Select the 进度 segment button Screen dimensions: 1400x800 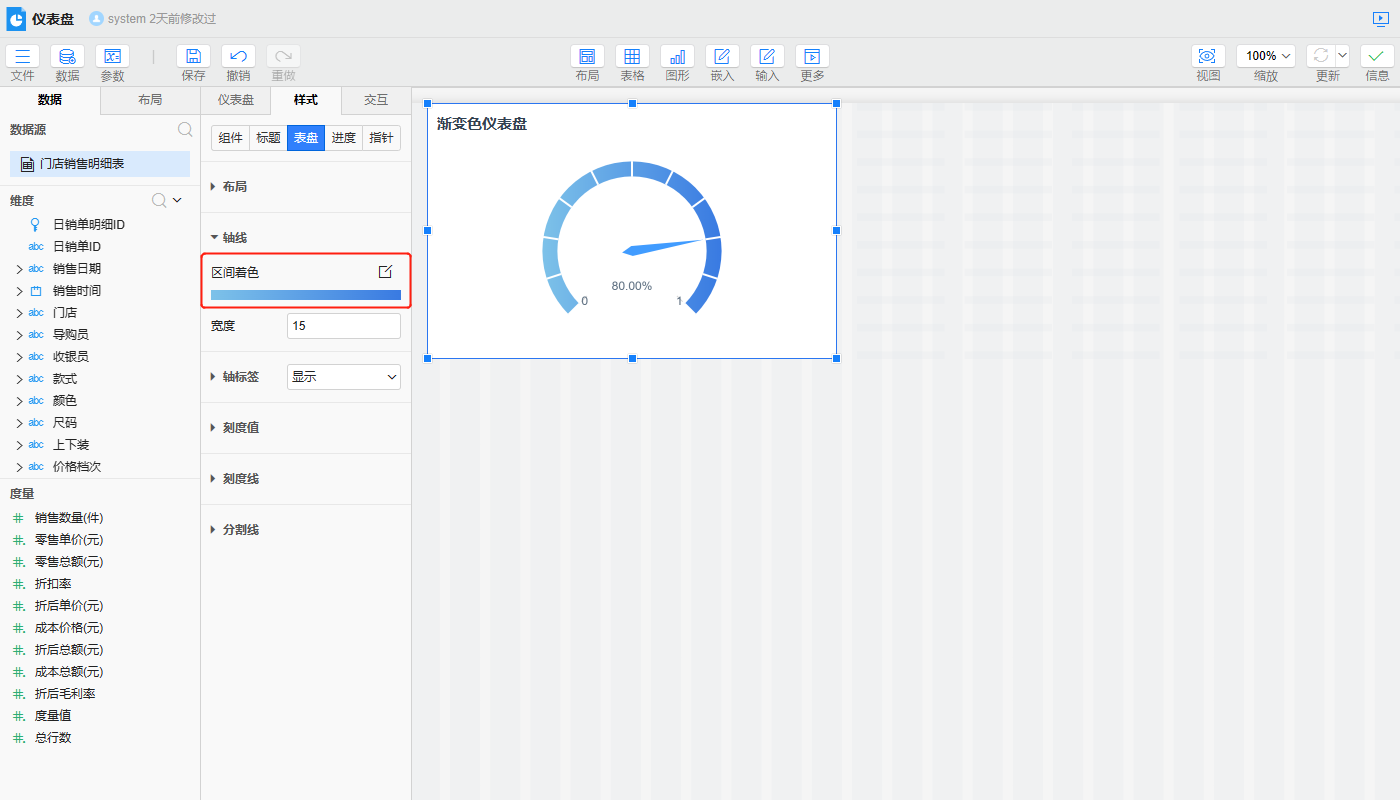343,138
